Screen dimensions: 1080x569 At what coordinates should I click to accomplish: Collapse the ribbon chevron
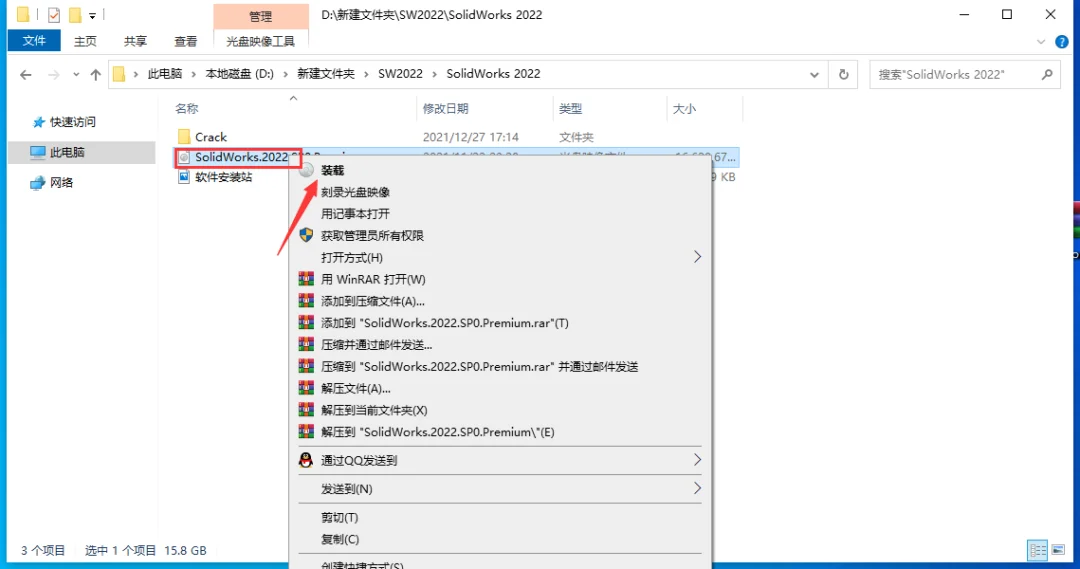pyautogui.click(x=1041, y=42)
